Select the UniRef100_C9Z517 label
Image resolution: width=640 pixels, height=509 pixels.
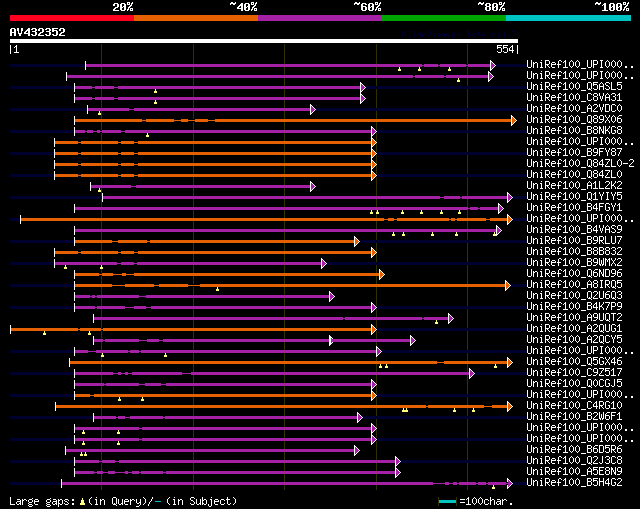pos(574,373)
